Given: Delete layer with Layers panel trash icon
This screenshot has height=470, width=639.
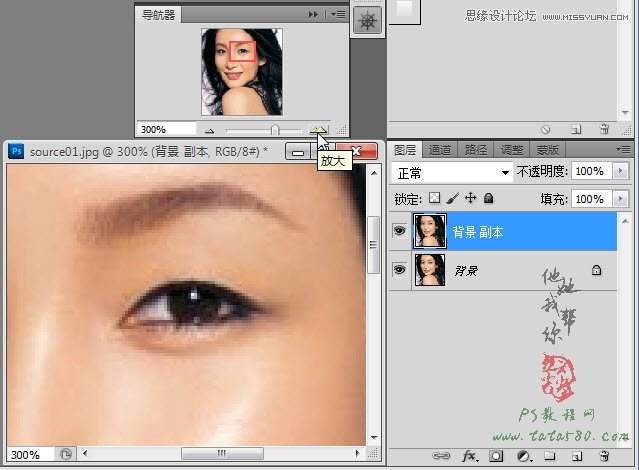Looking at the screenshot, I should pyautogui.click(x=604, y=456).
